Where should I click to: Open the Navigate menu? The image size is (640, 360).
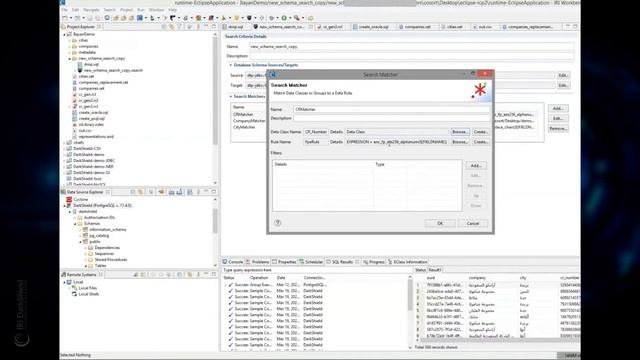click(91, 9)
